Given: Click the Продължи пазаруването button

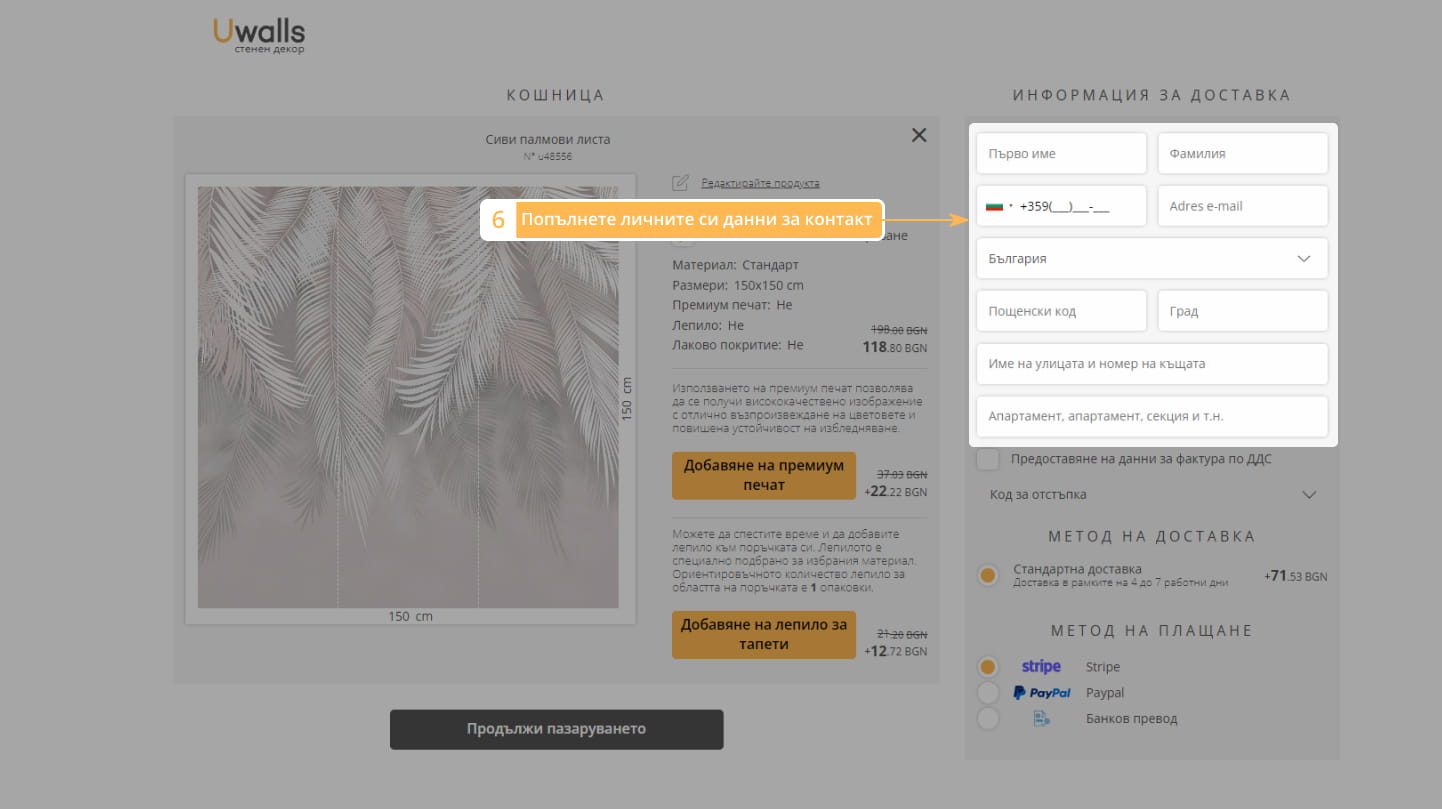Looking at the screenshot, I should [x=556, y=729].
